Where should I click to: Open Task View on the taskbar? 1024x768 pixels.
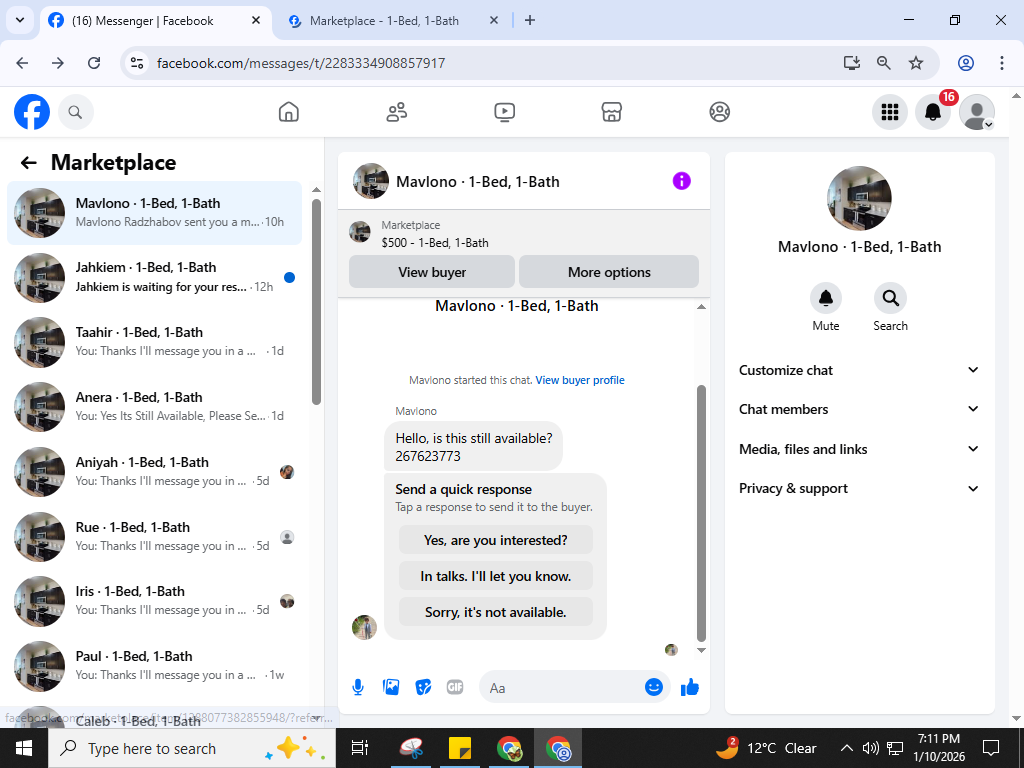tap(359, 748)
